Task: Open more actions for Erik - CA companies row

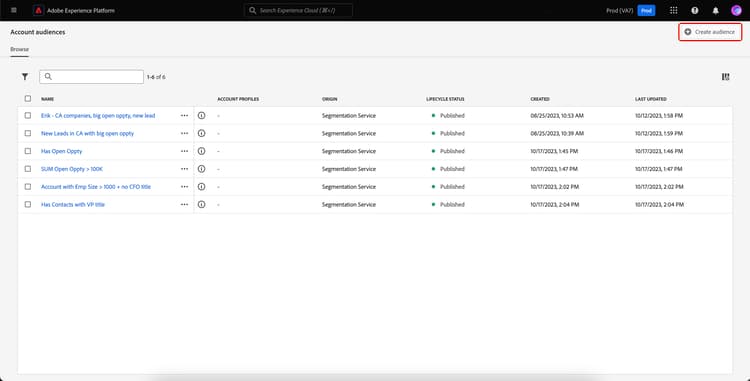Action: tap(185, 116)
